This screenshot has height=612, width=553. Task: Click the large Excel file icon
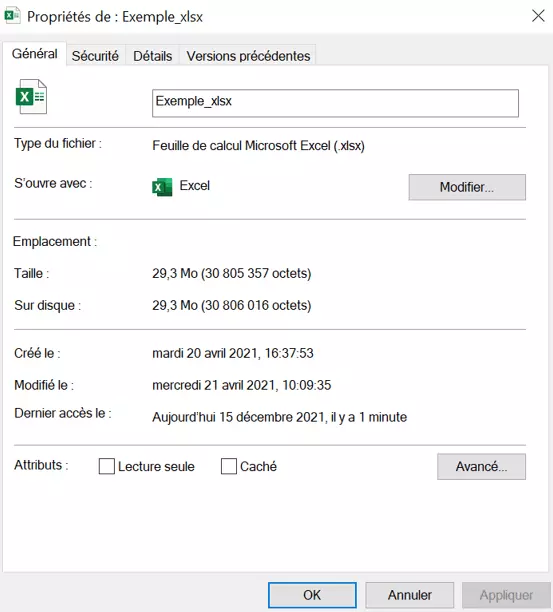[31, 97]
